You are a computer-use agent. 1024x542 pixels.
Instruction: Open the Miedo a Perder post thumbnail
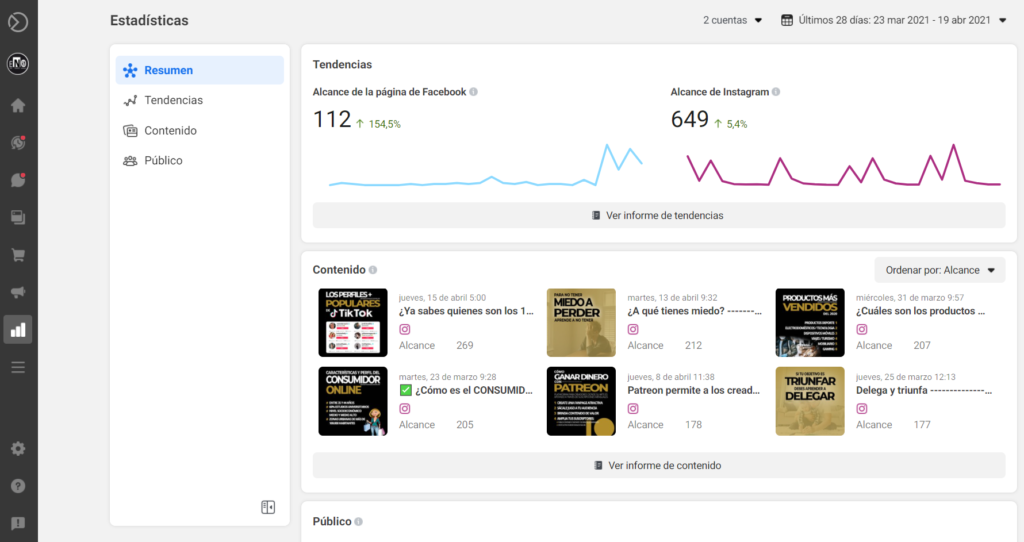[x=581, y=323]
